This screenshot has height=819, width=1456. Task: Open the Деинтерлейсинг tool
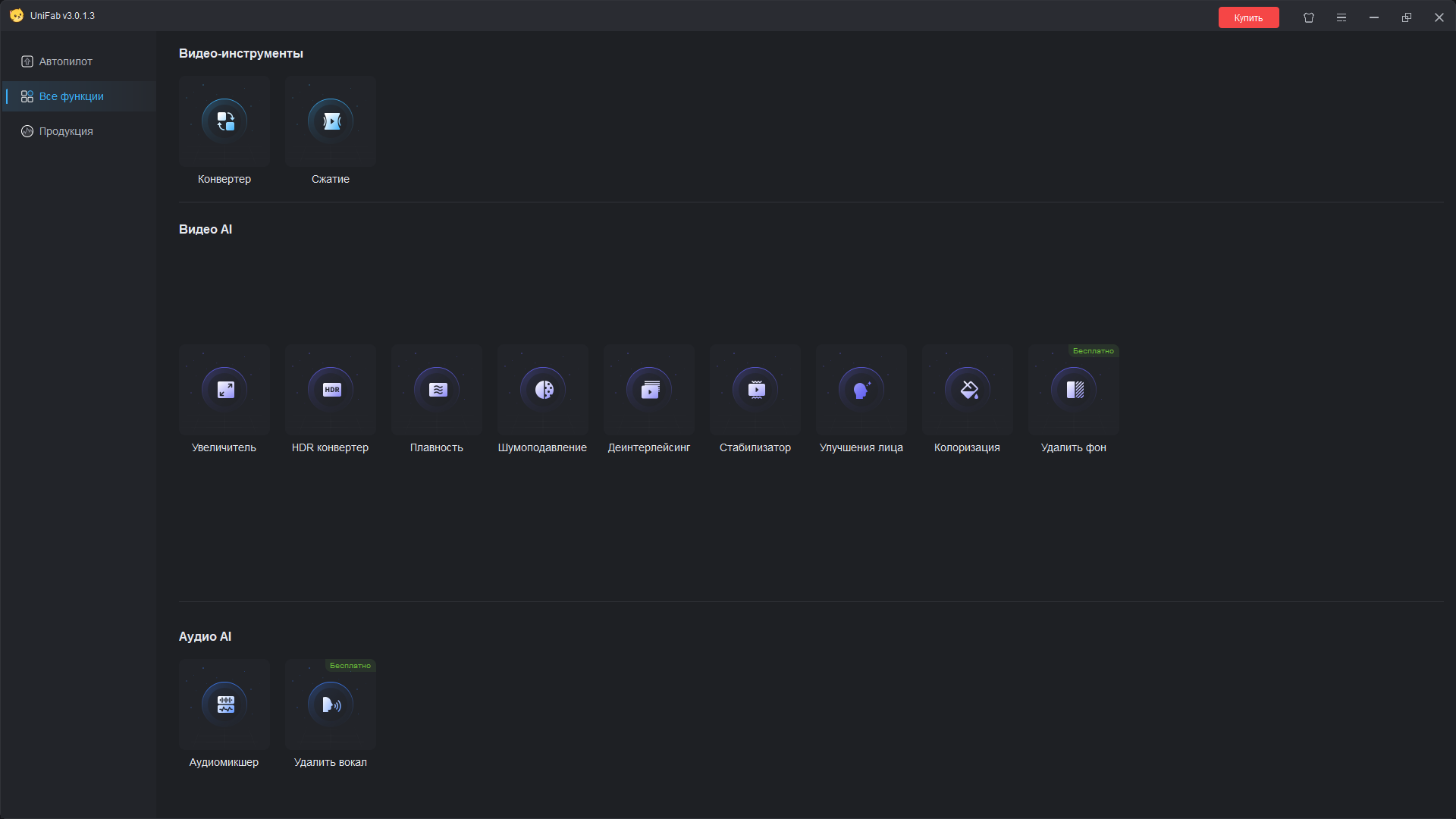[649, 390]
